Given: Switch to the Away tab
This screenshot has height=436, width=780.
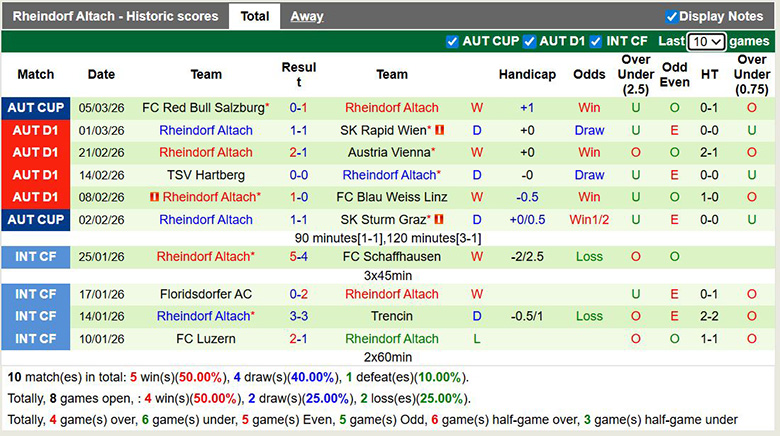Looking at the screenshot, I should point(307,16).
